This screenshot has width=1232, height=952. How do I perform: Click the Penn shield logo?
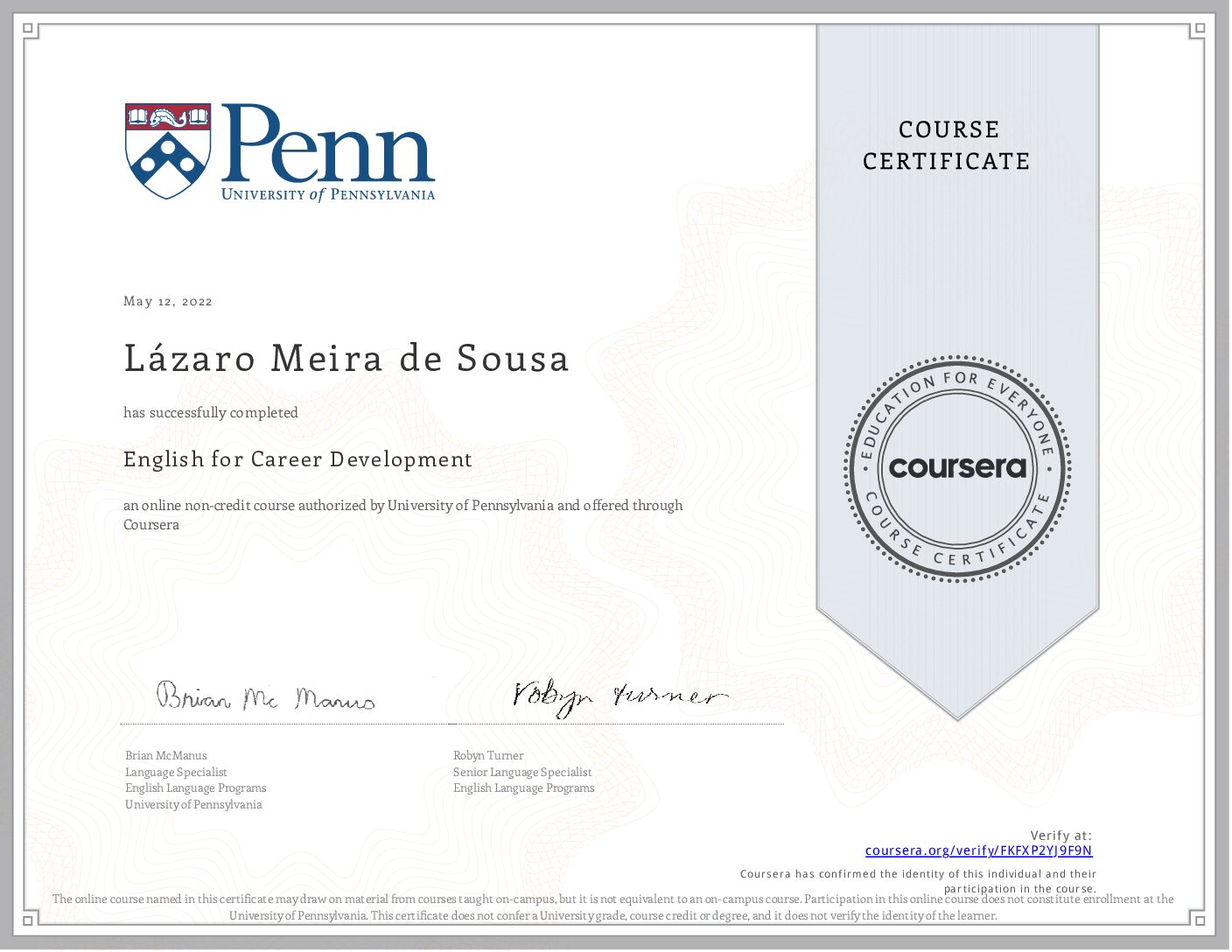(x=168, y=150)
